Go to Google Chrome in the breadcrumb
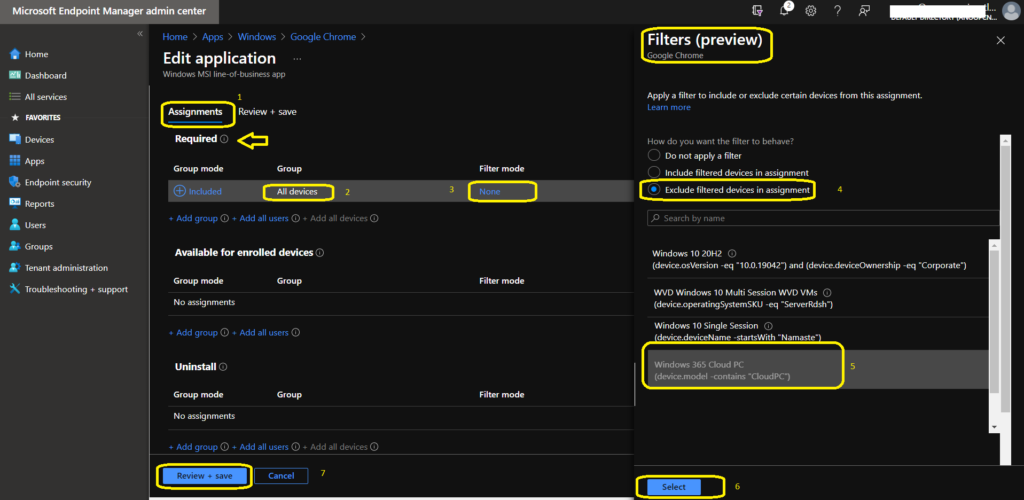 323,37
